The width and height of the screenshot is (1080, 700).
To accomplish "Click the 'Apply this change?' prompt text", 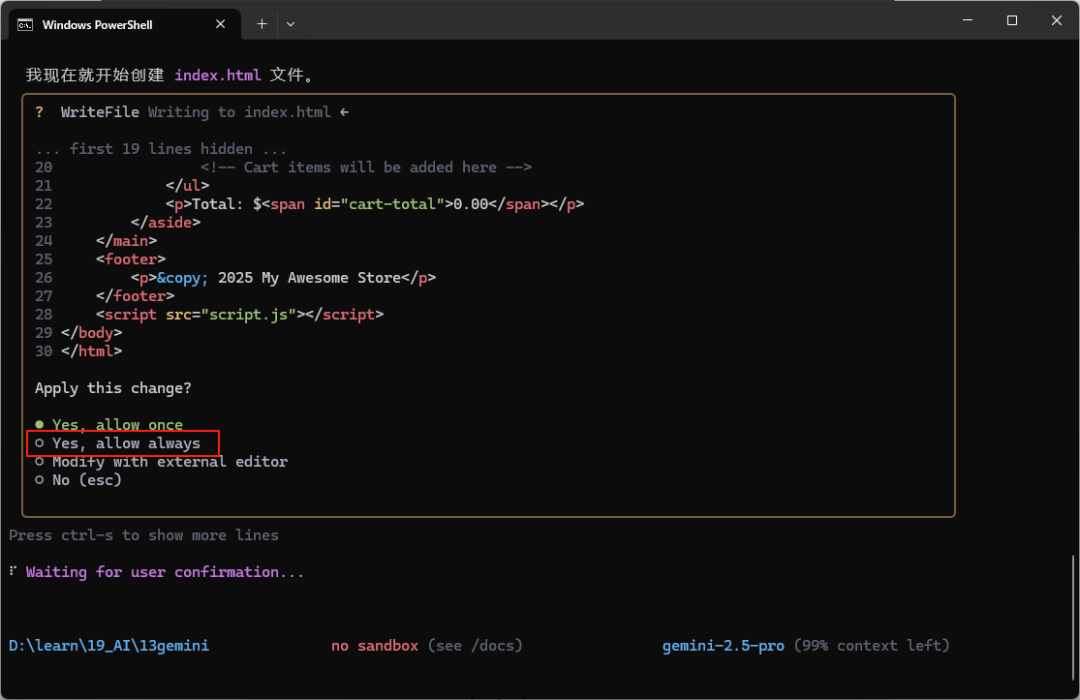I will click(113, 388).
